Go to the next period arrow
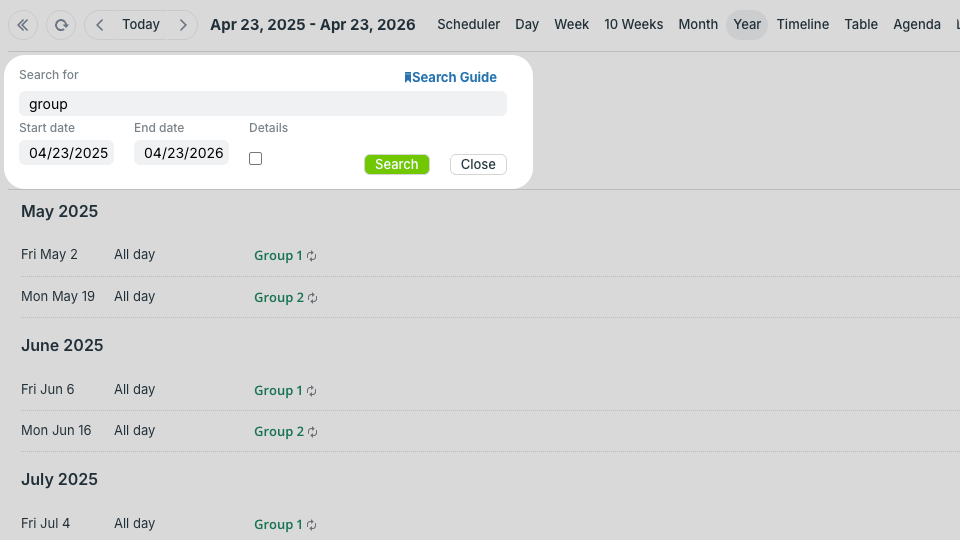The height and width of the screenshot is (540, 960). (x=182, y=25)
